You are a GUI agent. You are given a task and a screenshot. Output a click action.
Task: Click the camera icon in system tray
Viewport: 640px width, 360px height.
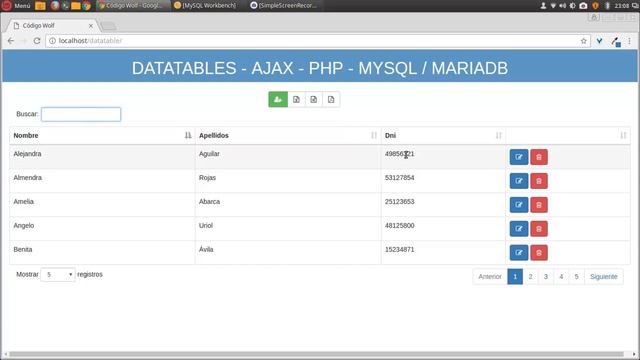pos(583,6)
